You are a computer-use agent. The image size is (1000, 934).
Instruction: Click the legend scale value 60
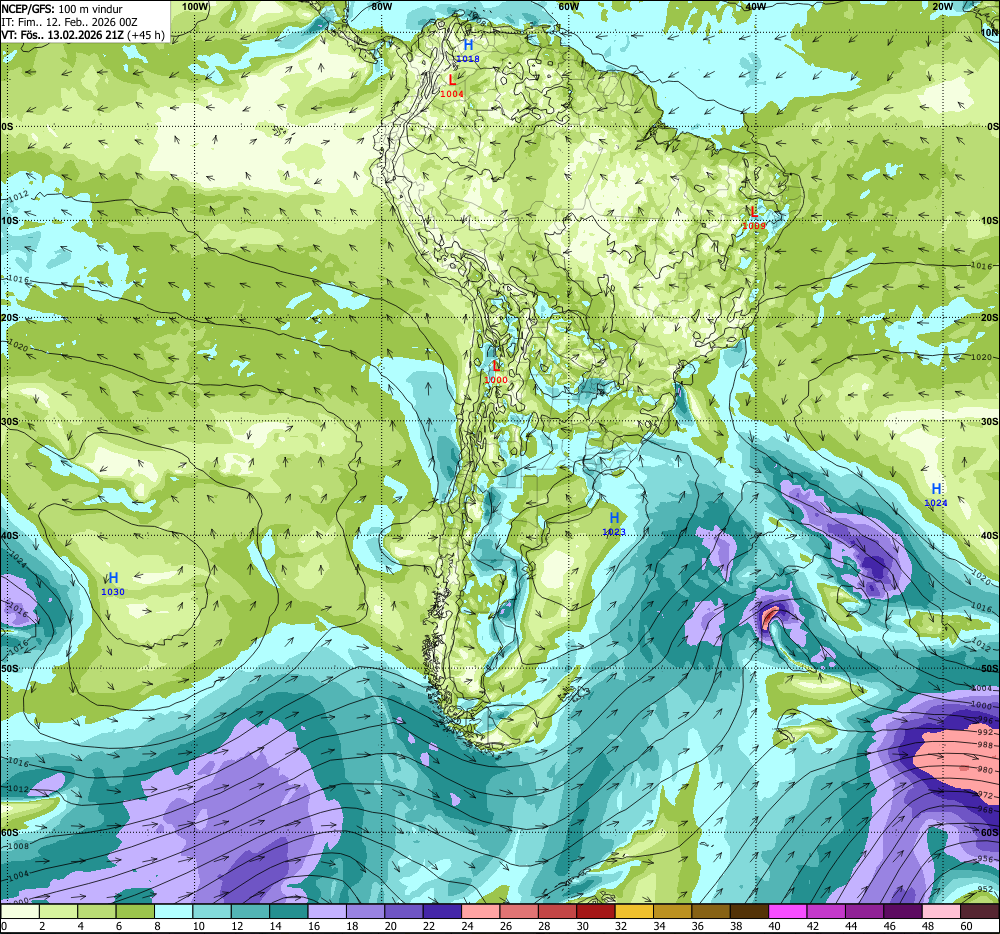coord(966,926)
